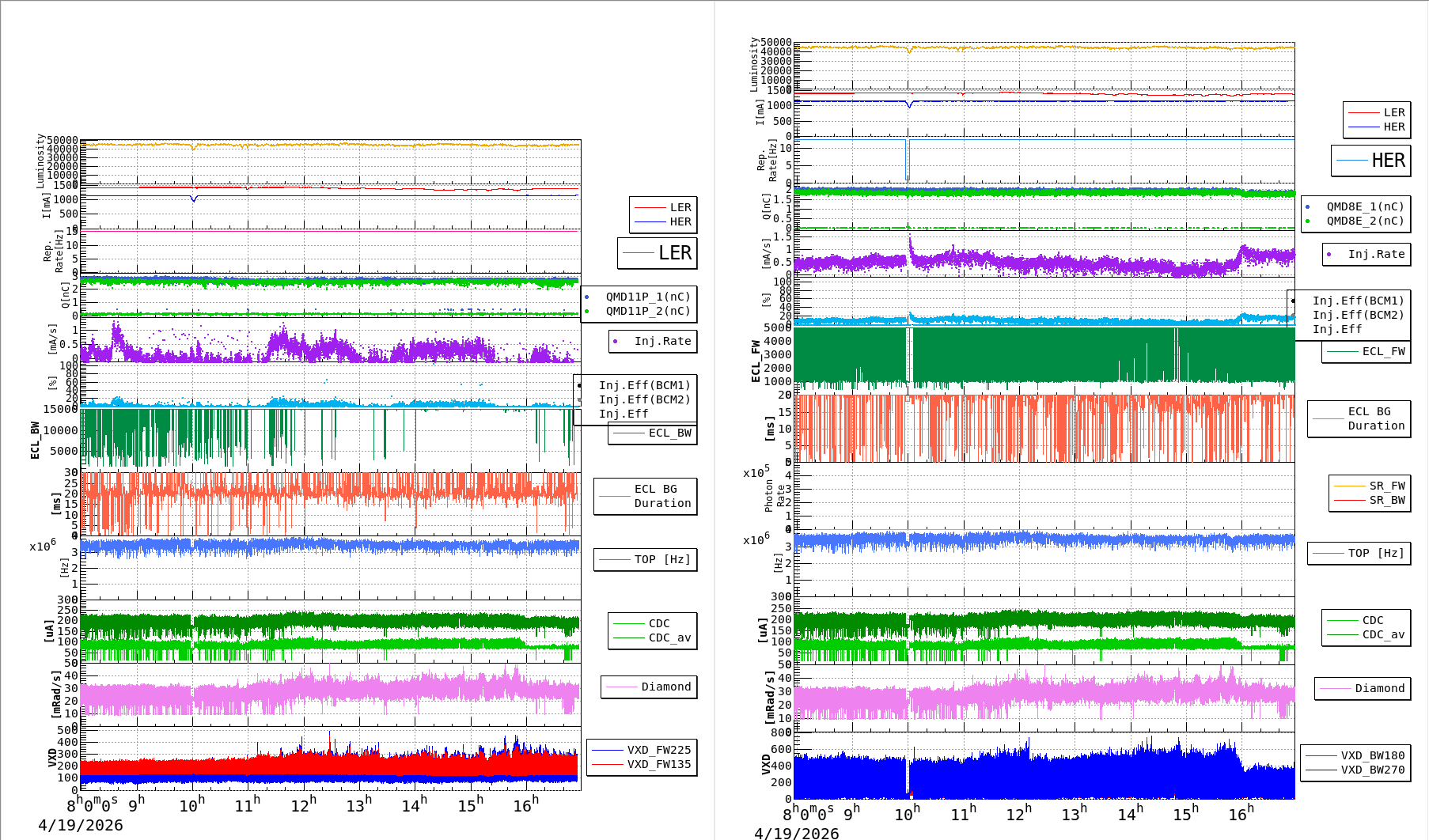The width and height of the screenshot is (1429, 840).
Task: Select the VXD_BW180 legend entry
Action: (1372, 755)
